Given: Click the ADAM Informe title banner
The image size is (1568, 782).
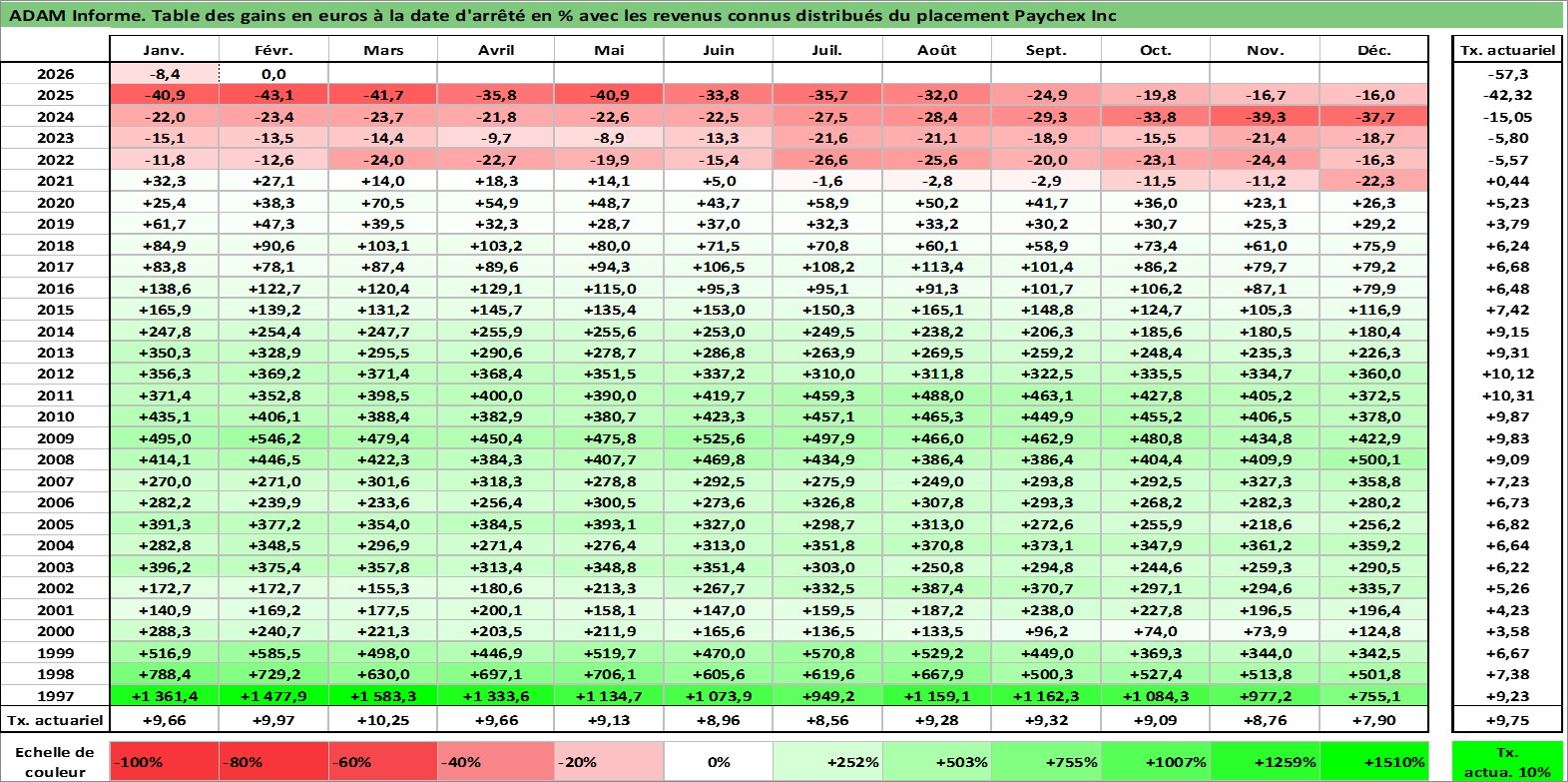Looking at the screenshot, I should tap(784, 15).
